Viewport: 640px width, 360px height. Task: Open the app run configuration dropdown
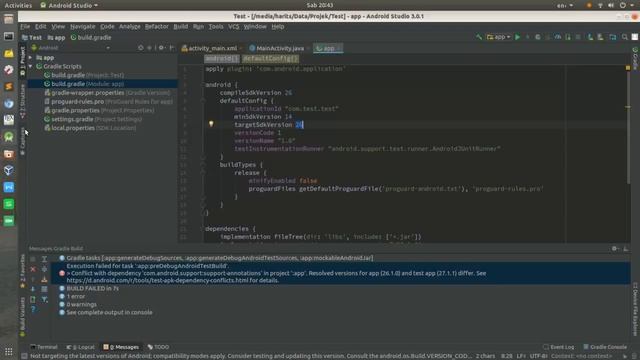tap(498, 37)
